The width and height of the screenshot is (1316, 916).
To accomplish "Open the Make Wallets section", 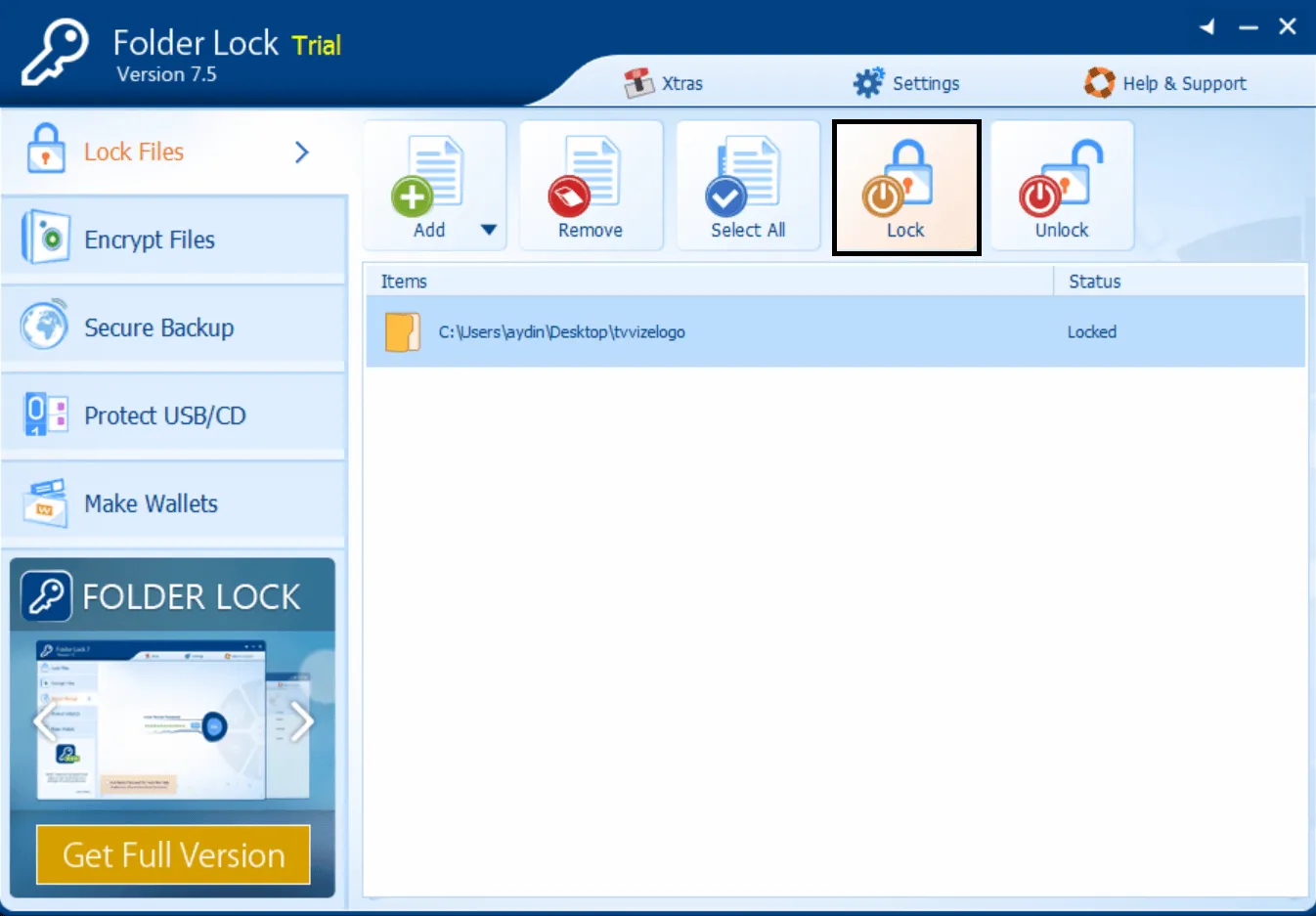I will tap(151, 504).
